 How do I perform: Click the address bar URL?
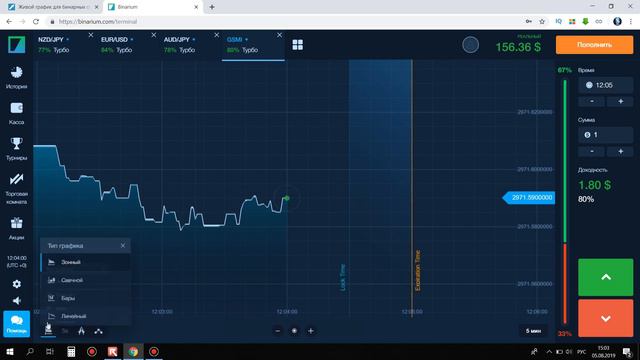click(98, 22)
